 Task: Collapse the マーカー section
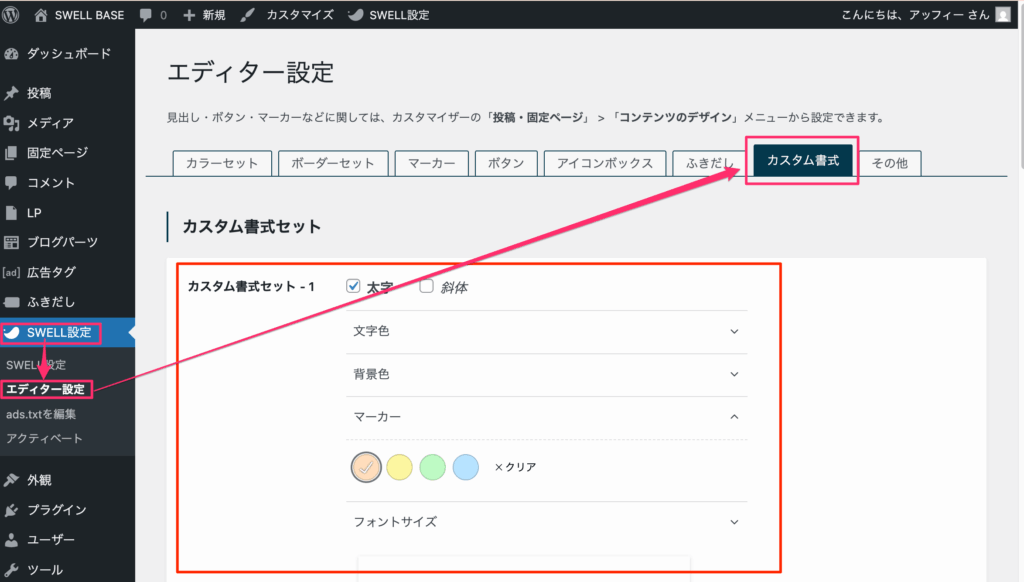point(734,416)
